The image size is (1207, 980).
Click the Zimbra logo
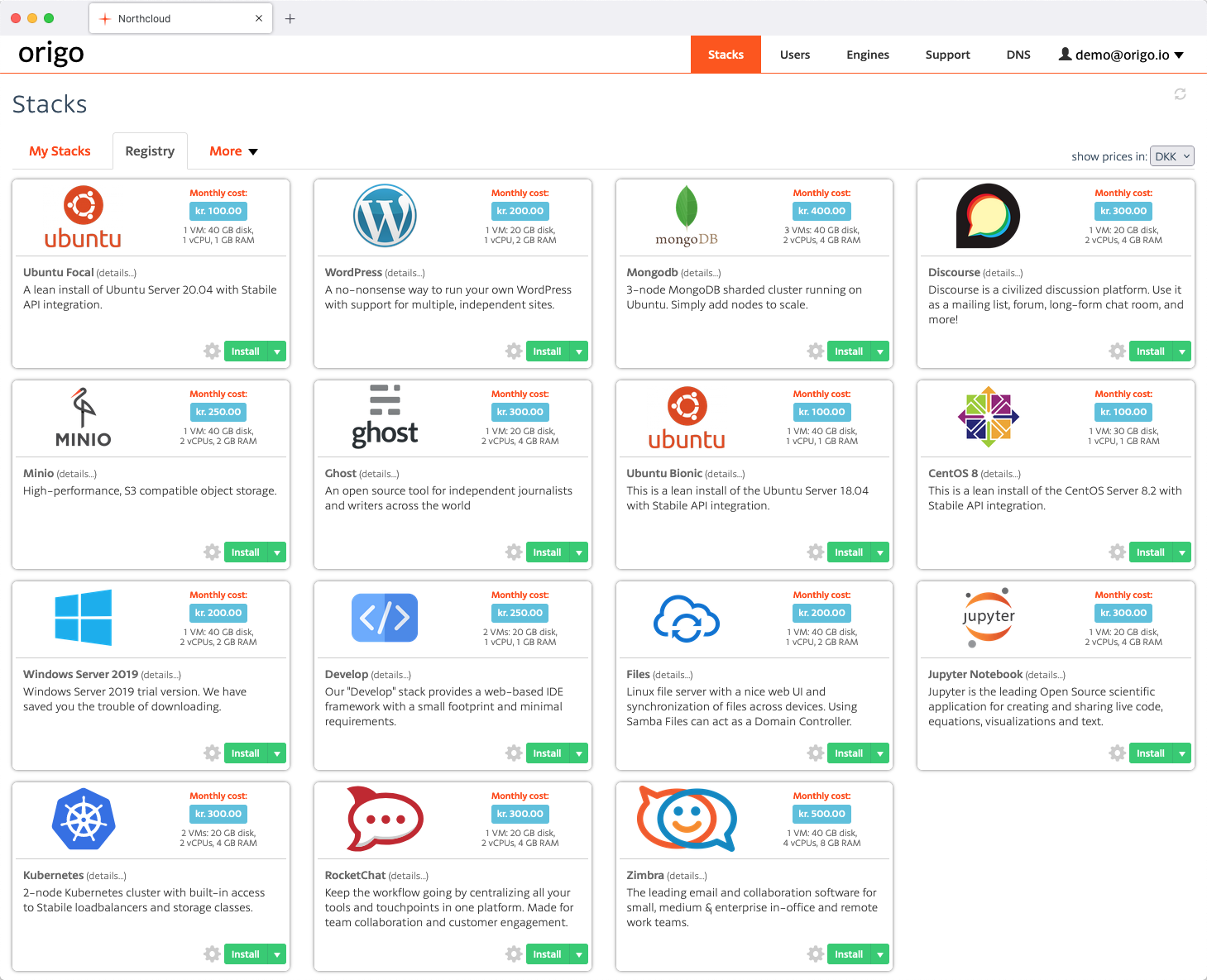[x=687, y=819]
